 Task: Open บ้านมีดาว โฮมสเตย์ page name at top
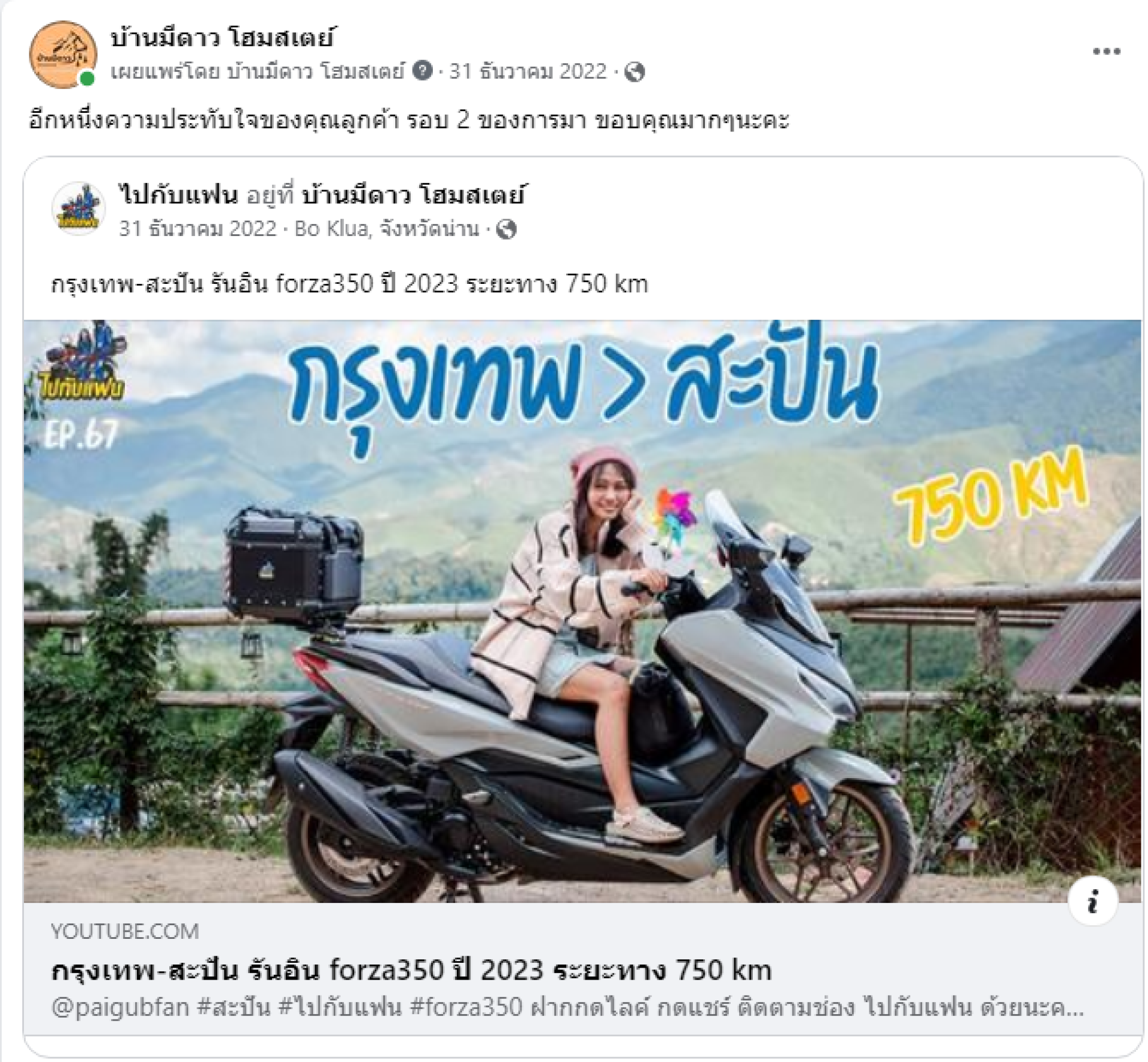pos(222,37)
